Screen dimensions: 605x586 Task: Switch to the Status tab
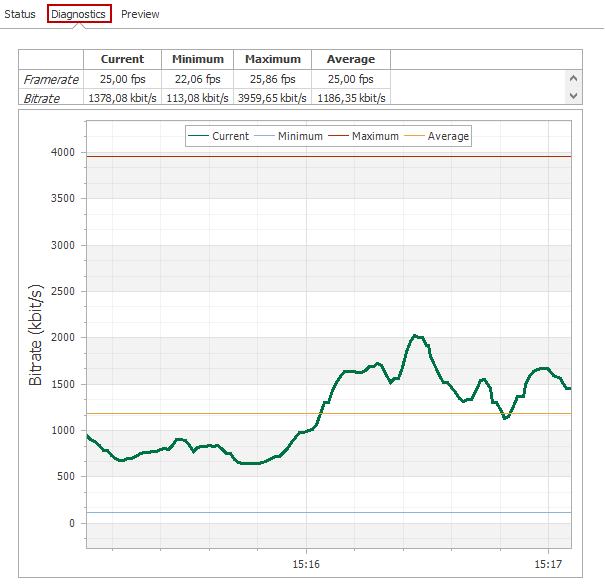coord(20,14)
